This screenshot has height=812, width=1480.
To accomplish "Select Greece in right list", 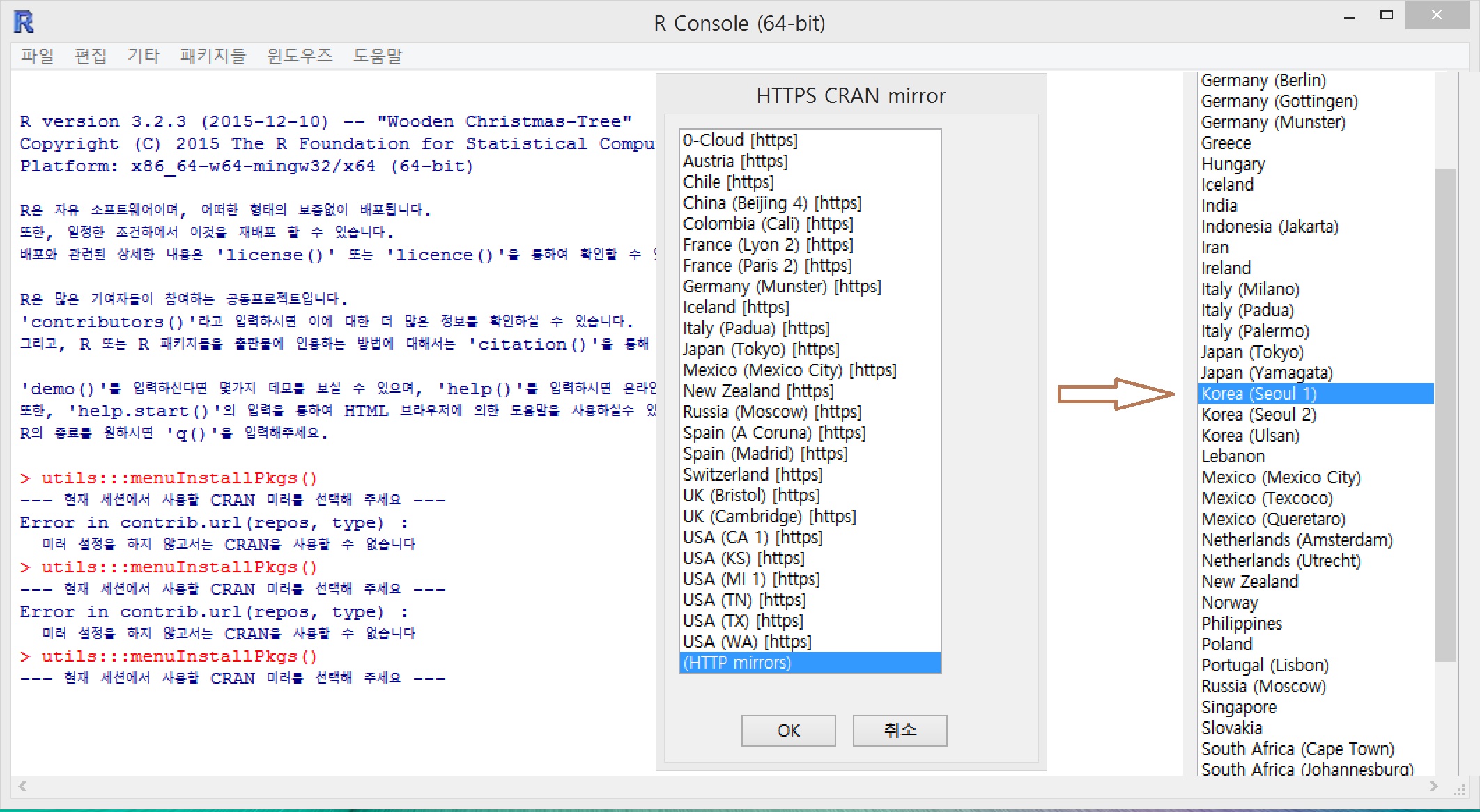I will 1316,143.
